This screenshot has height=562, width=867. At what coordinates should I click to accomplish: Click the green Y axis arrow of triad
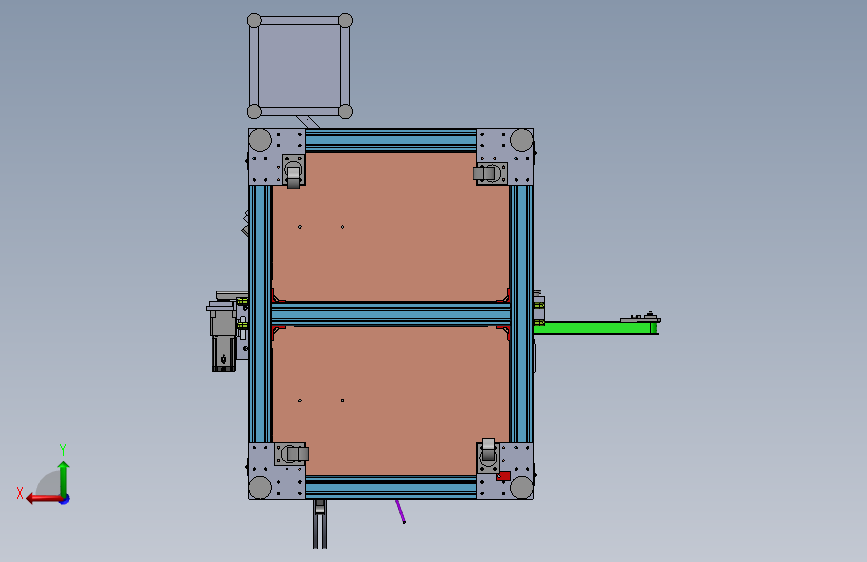64,478
